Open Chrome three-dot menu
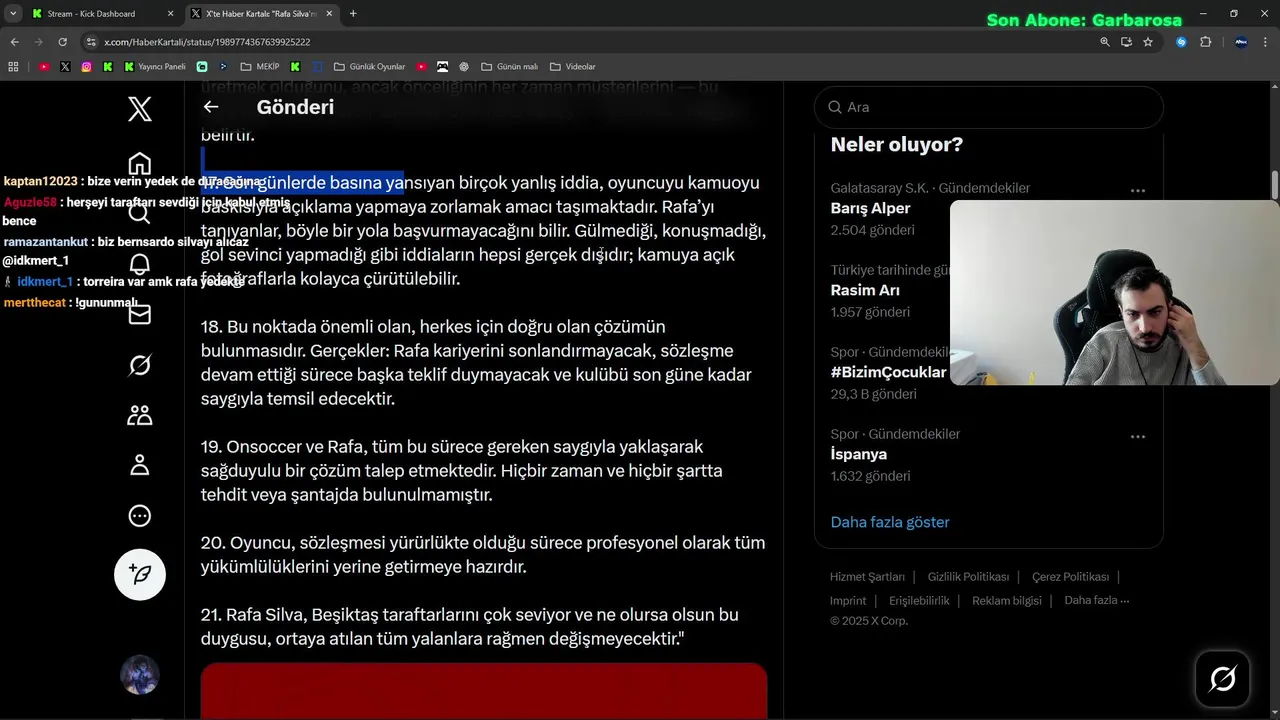 pos(1266,42)
